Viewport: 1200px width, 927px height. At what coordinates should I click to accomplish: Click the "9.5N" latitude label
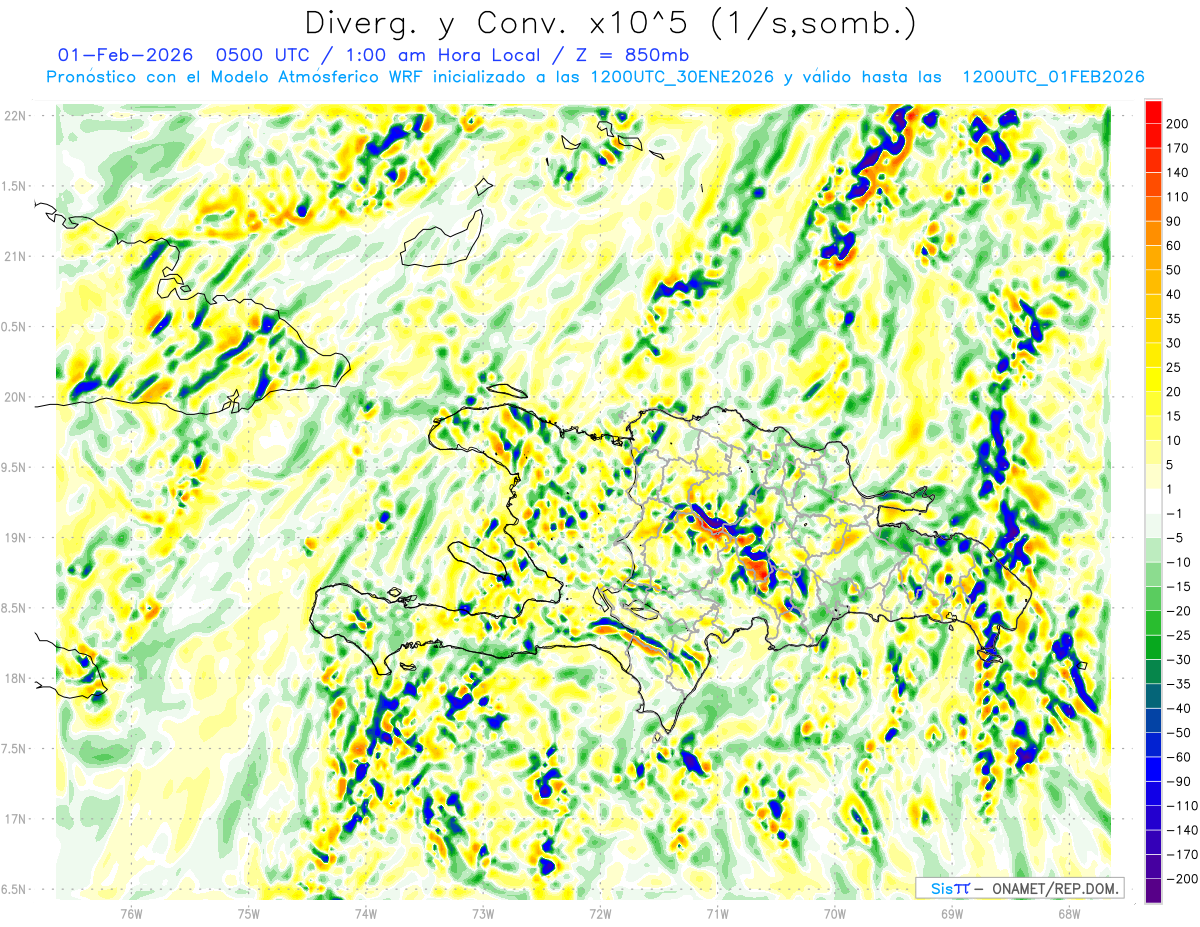click(14, 468)
